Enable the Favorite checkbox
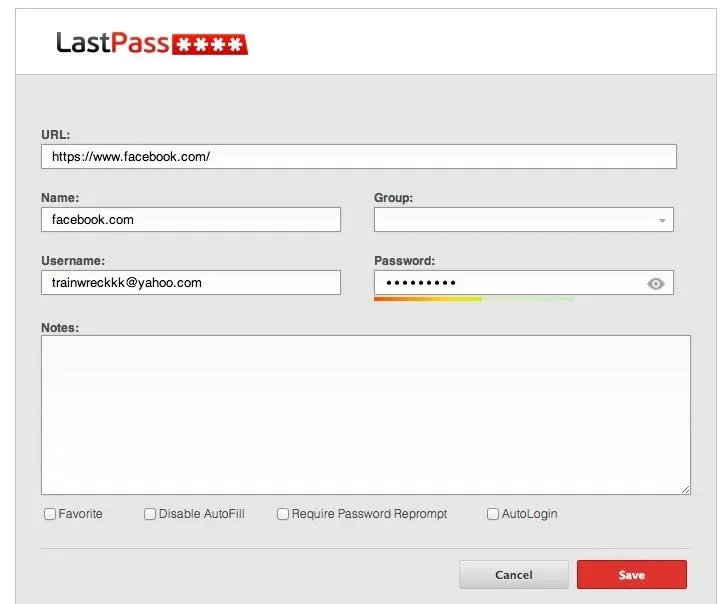726x604 pixels. click(50, 514)
